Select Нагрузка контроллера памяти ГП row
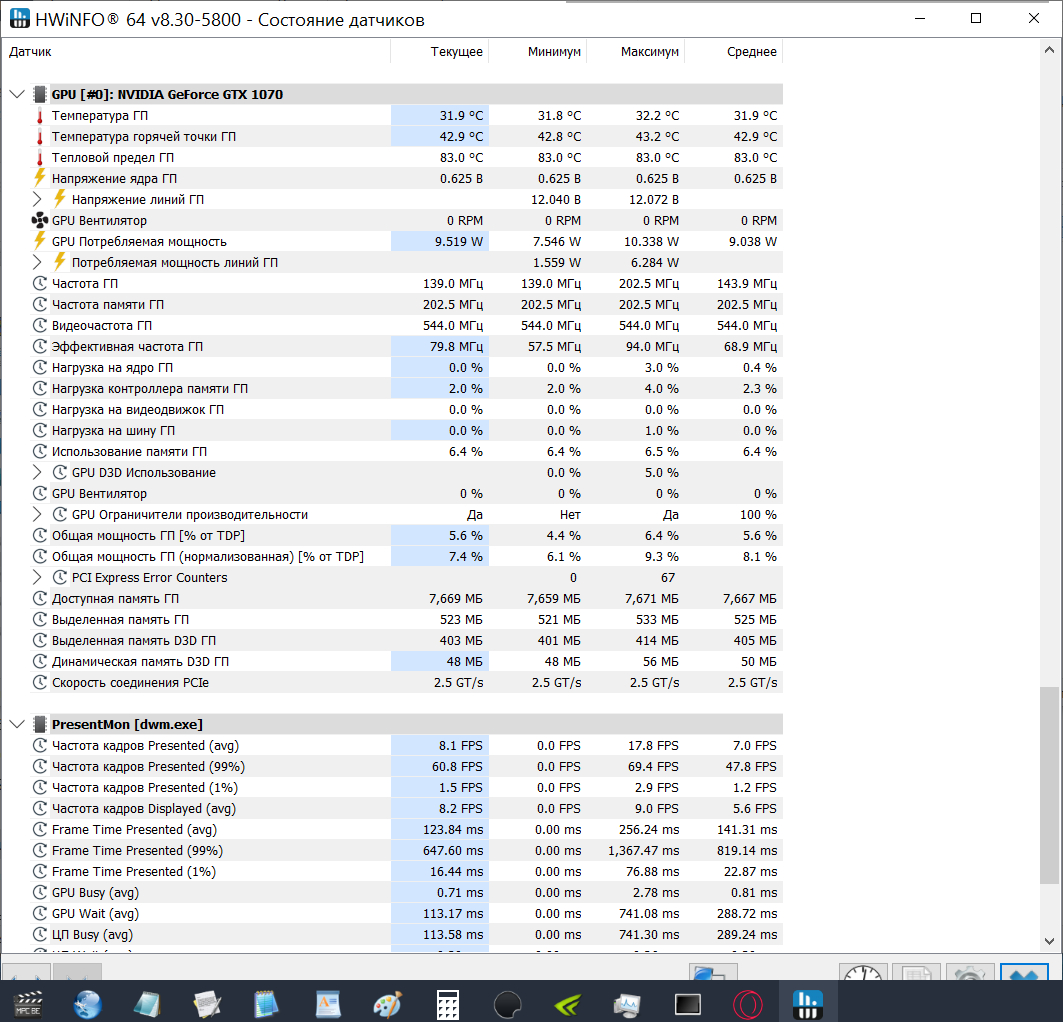This screenshot has height=1022, width=1063. coord(407,388)
